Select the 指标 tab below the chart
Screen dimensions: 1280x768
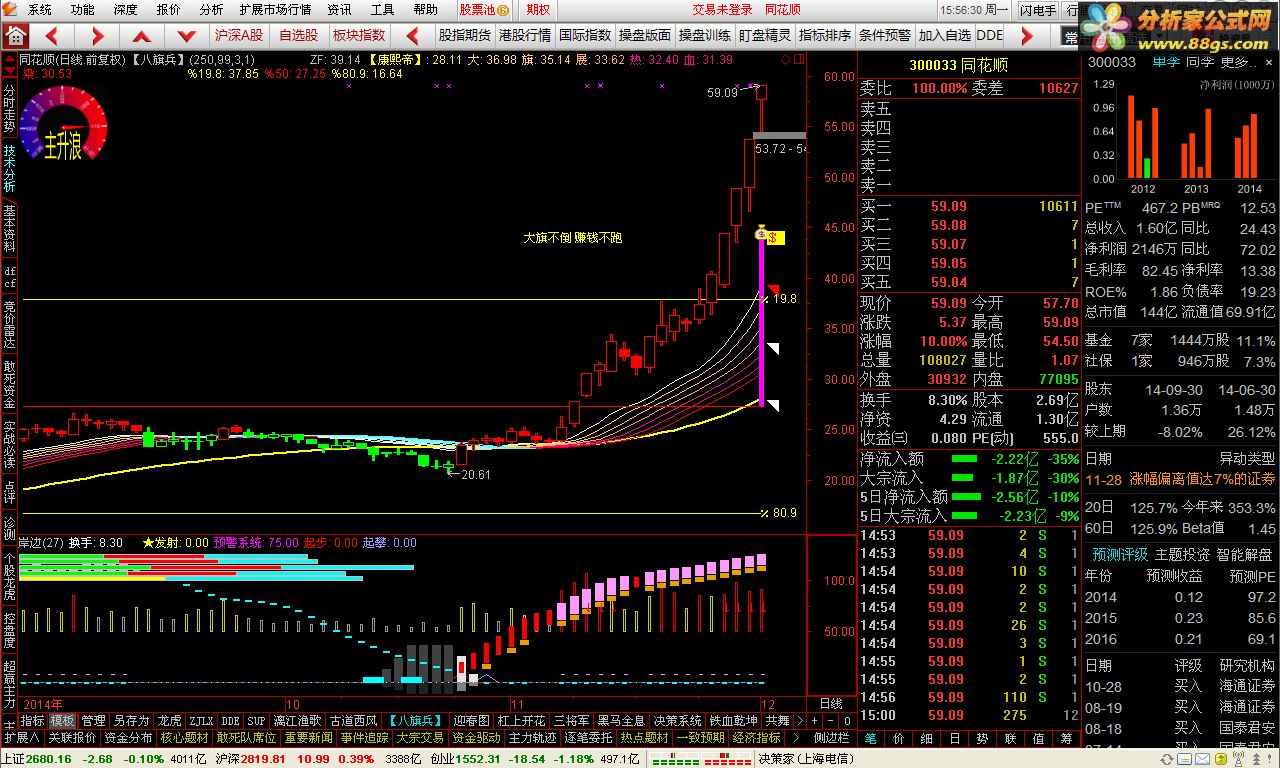coord(32,720)
